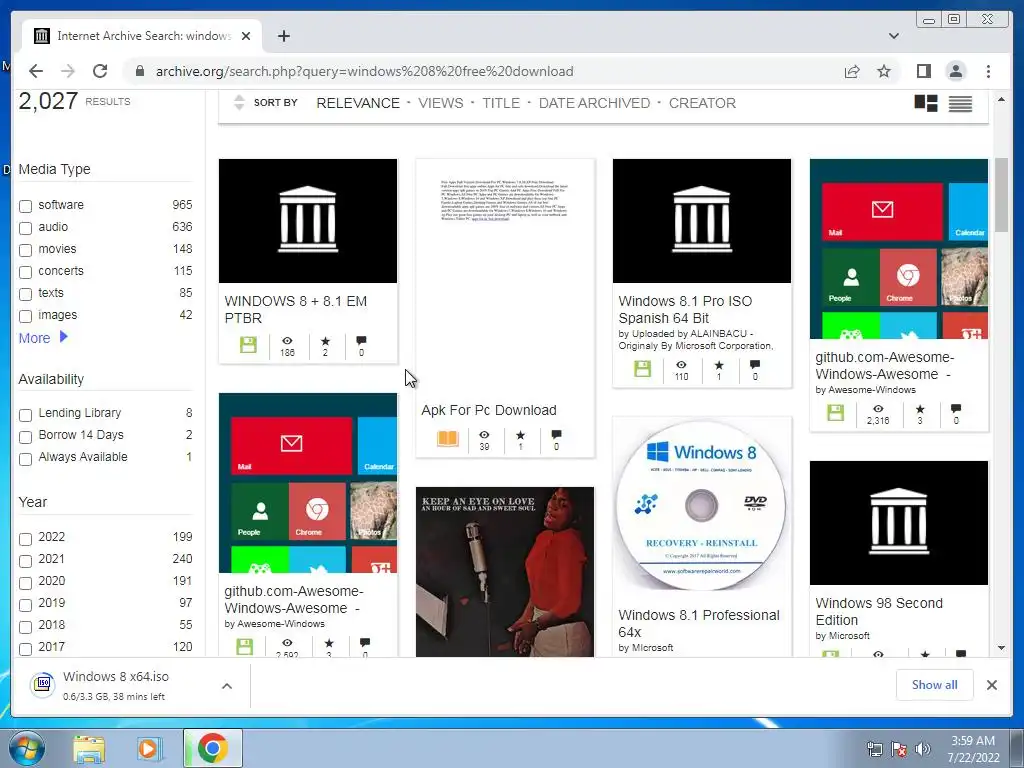Reload the archive.org page
This screenshot has width=1024, height=768.
100,71
